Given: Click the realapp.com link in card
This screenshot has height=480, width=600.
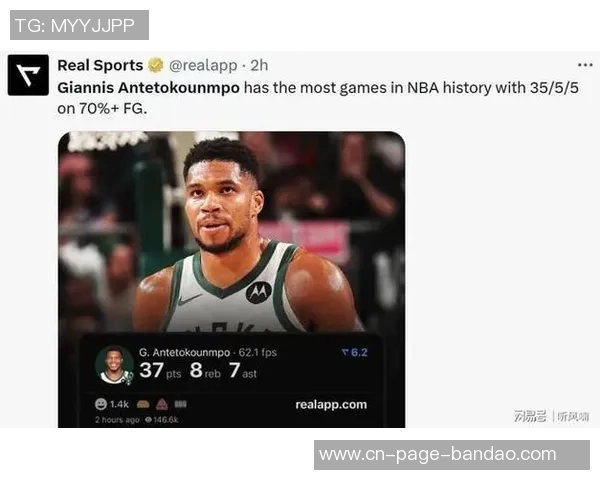Looking at the screenshot, I should click(x=331, y=405).
